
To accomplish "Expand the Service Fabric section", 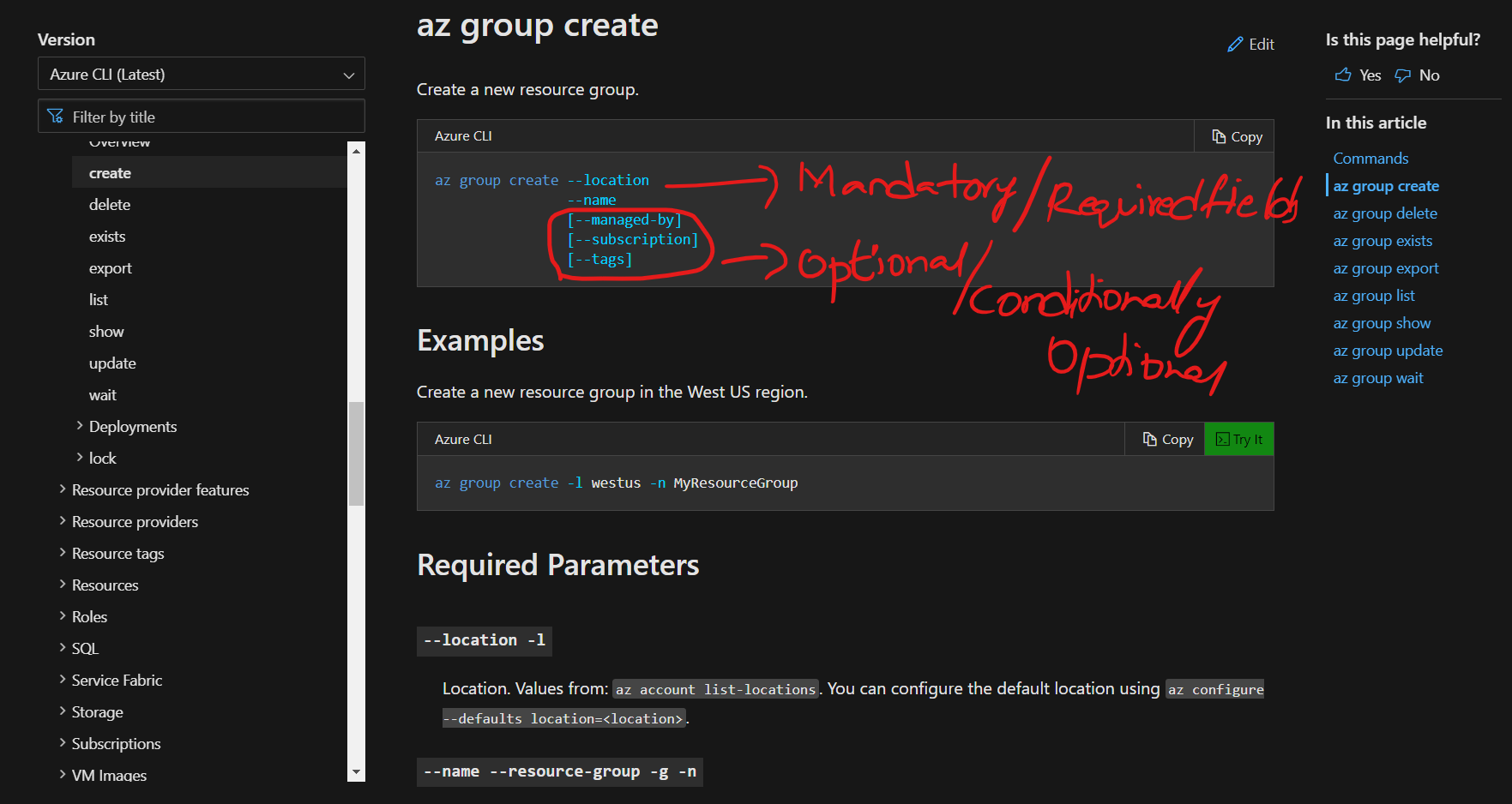I will point(63,679).
